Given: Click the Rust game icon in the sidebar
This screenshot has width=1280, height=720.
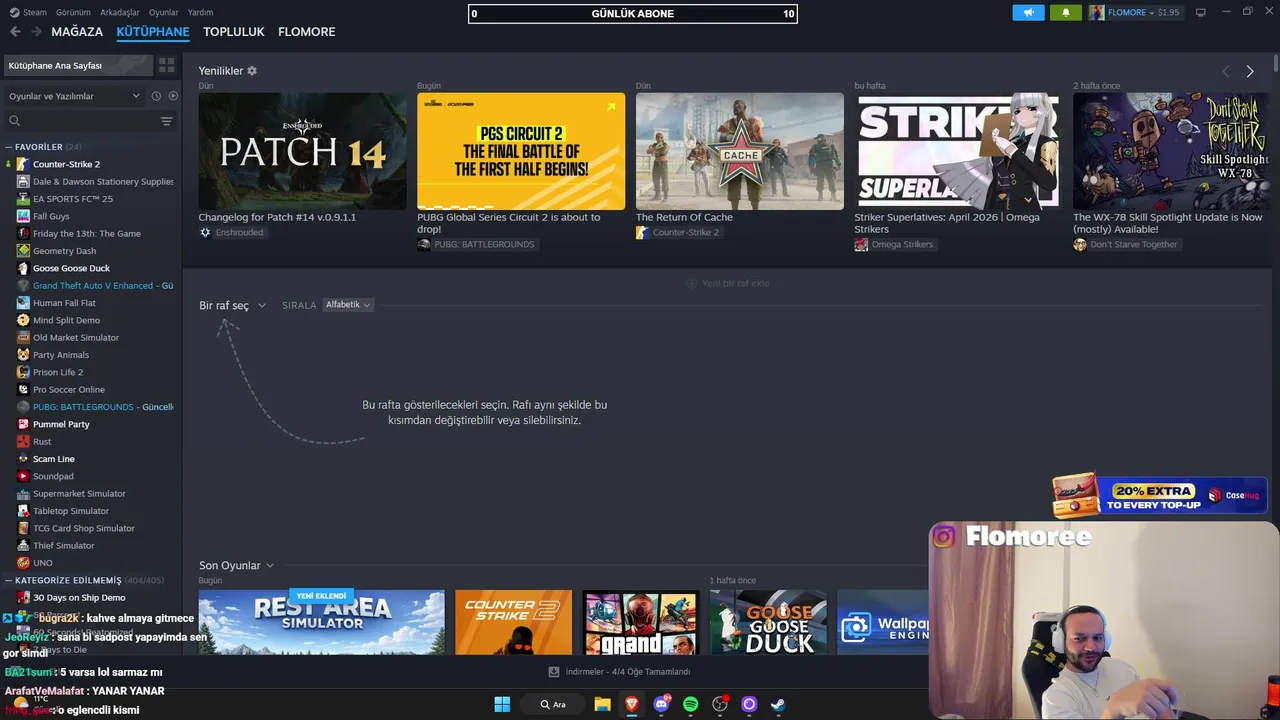Looking at the screenshot, I should pyautogui.click(x=23, y=441).
